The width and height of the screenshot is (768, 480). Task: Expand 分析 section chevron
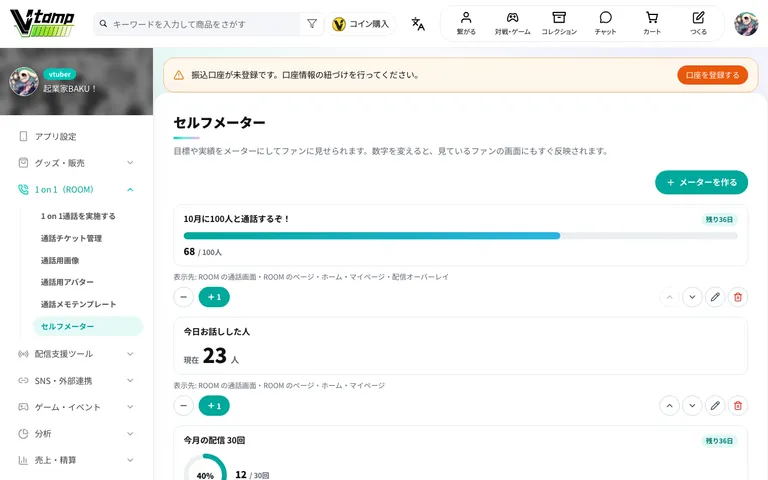coord(130,433)
